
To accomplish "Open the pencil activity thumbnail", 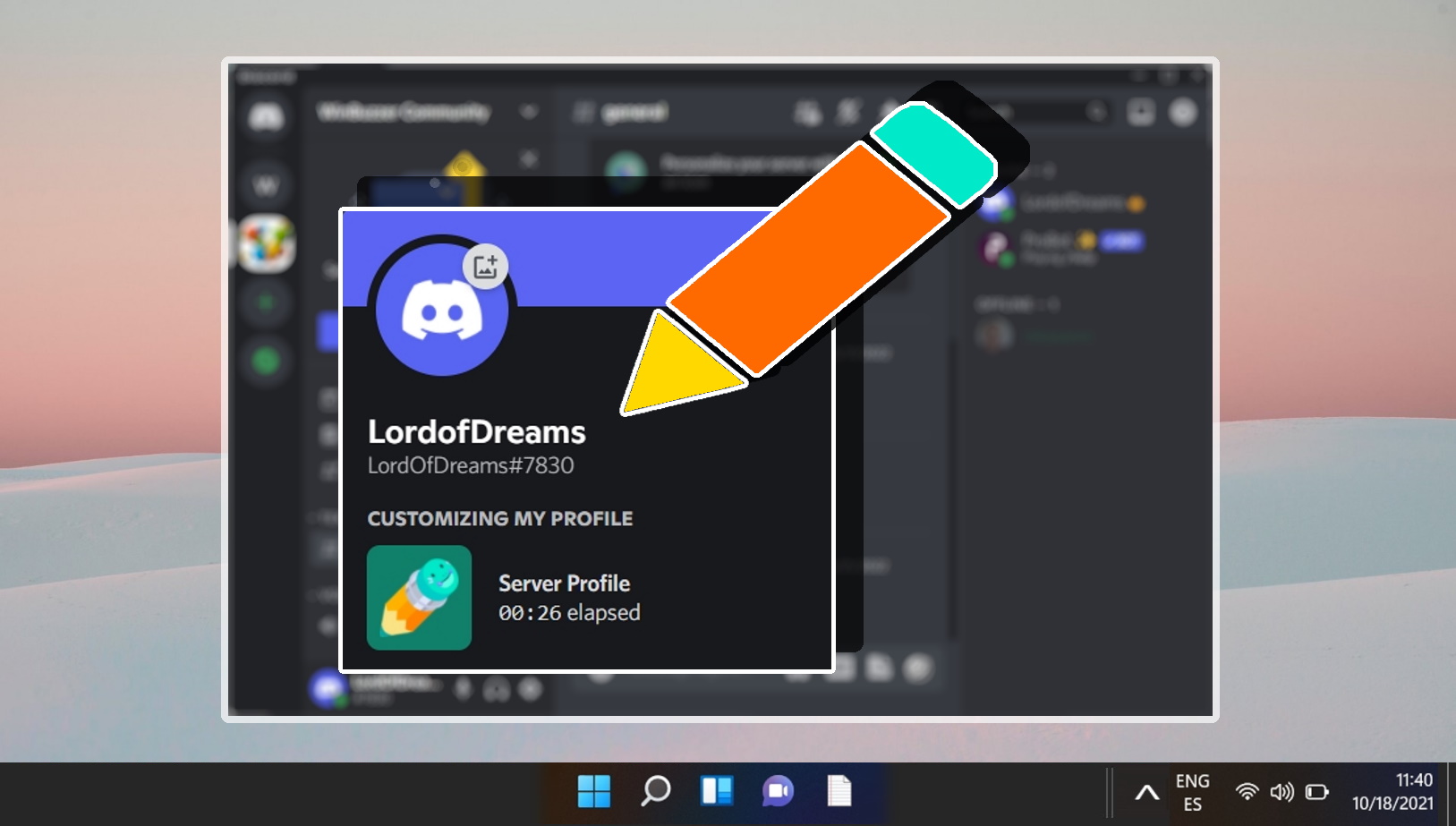I will coord(419,598).
